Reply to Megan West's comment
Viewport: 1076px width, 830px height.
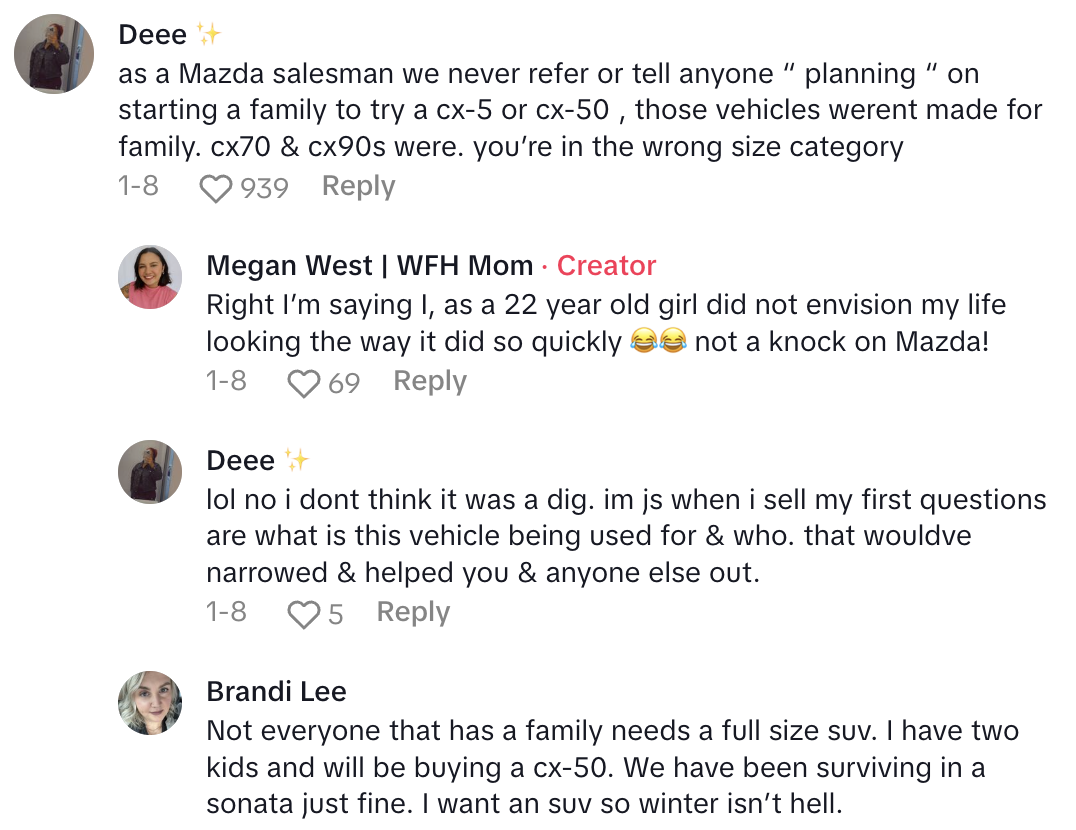coord(430,382)
